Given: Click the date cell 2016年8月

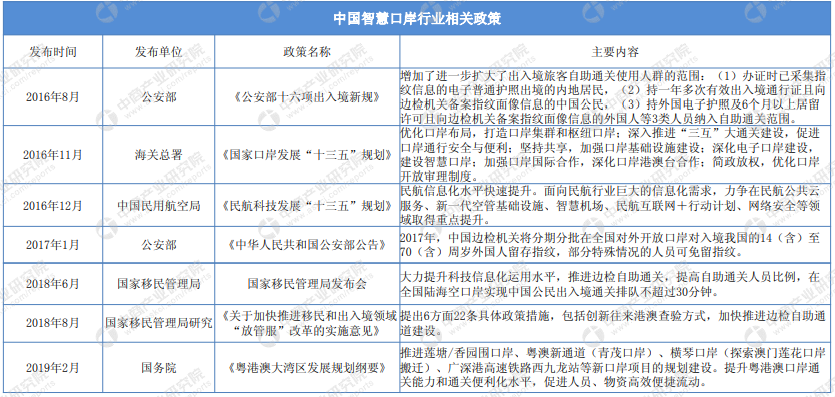Looking at the screenshot, I should click(53, 97).
